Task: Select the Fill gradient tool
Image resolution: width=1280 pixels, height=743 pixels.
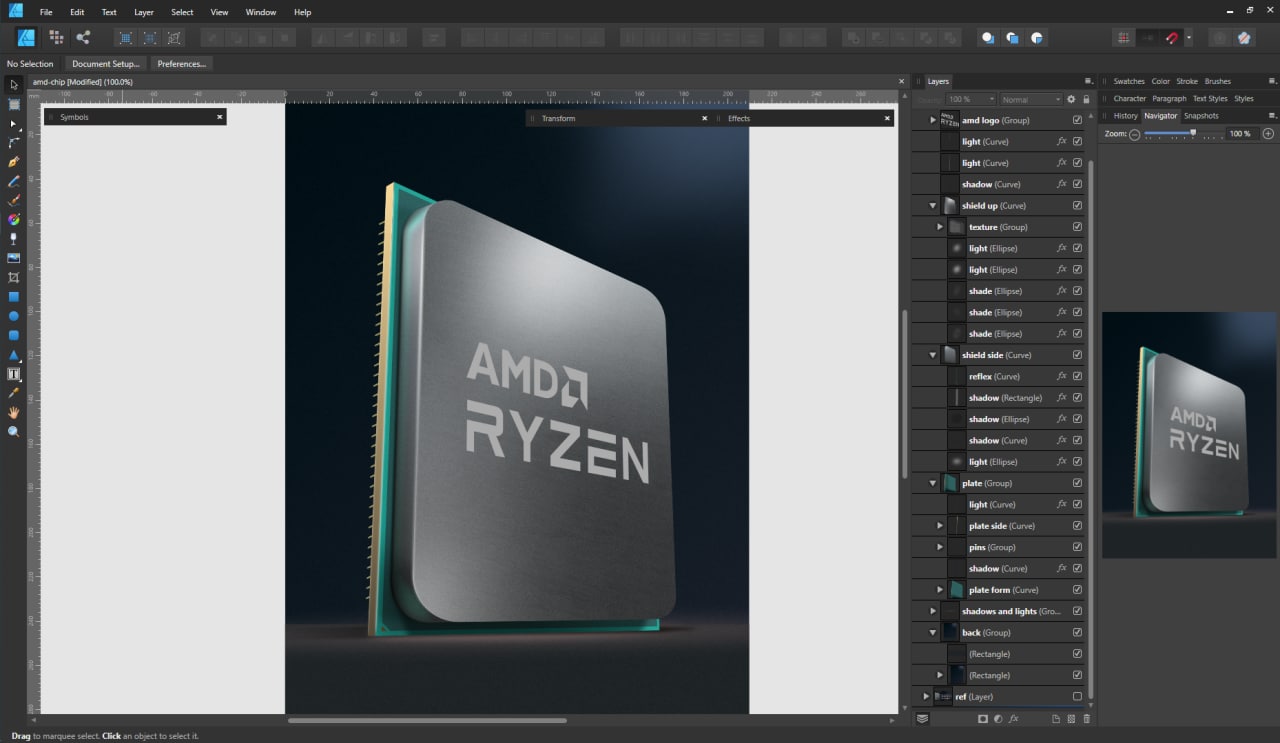Action: pos(14,220)
